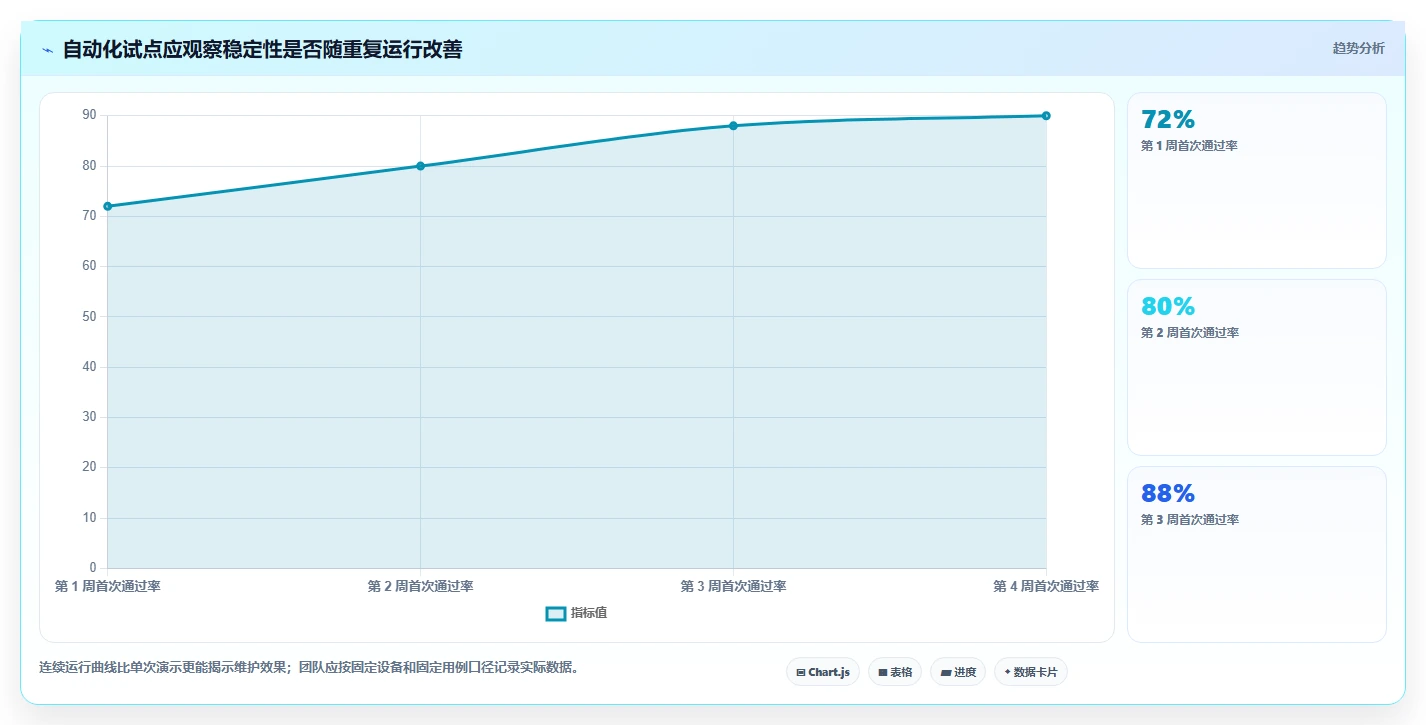The image size is (1426, 725).
Task: Select the 进度 tag
Action: pyautogui.click(x=958, y=672)
